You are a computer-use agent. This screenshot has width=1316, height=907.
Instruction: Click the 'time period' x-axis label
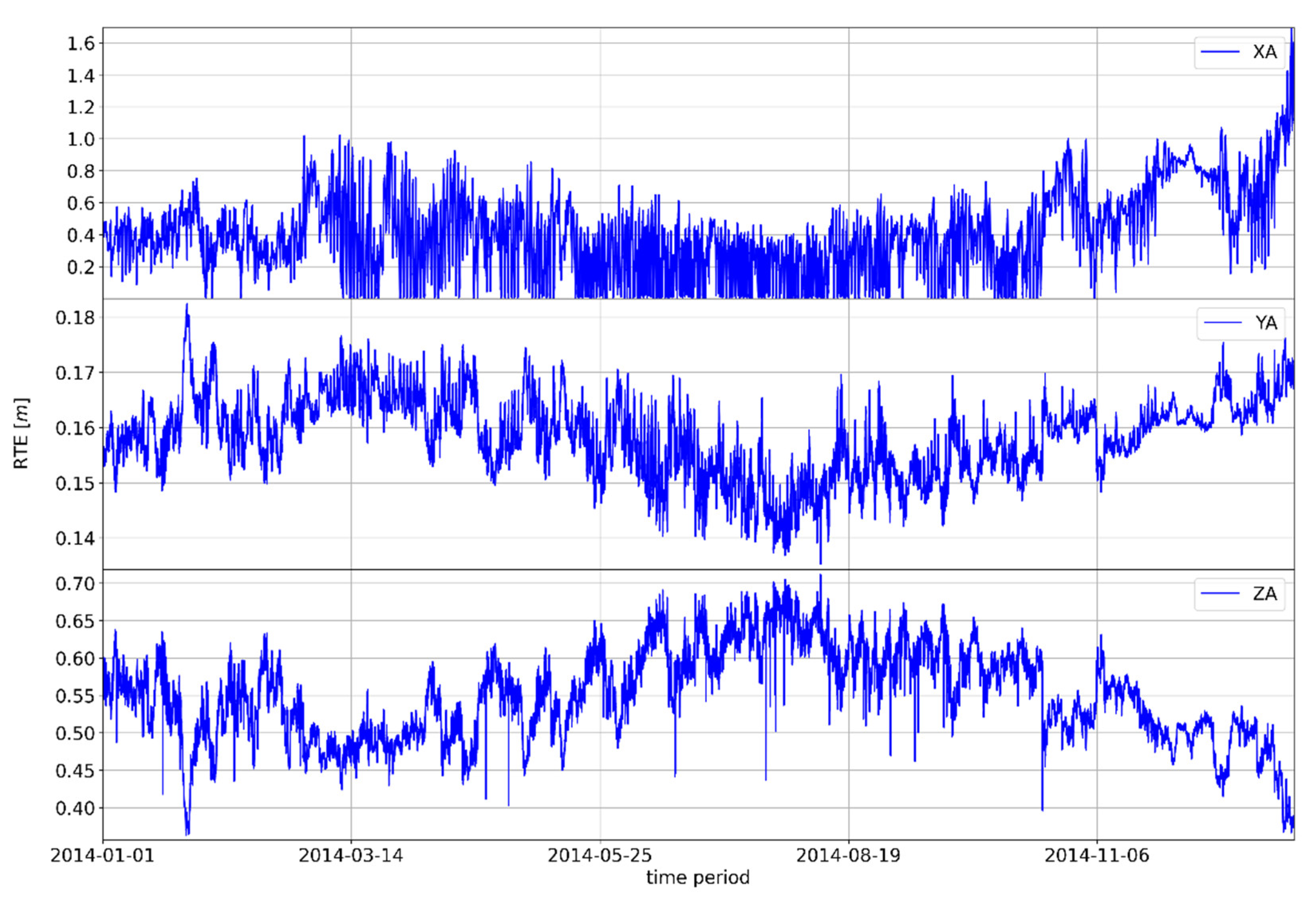click(698, 878)
